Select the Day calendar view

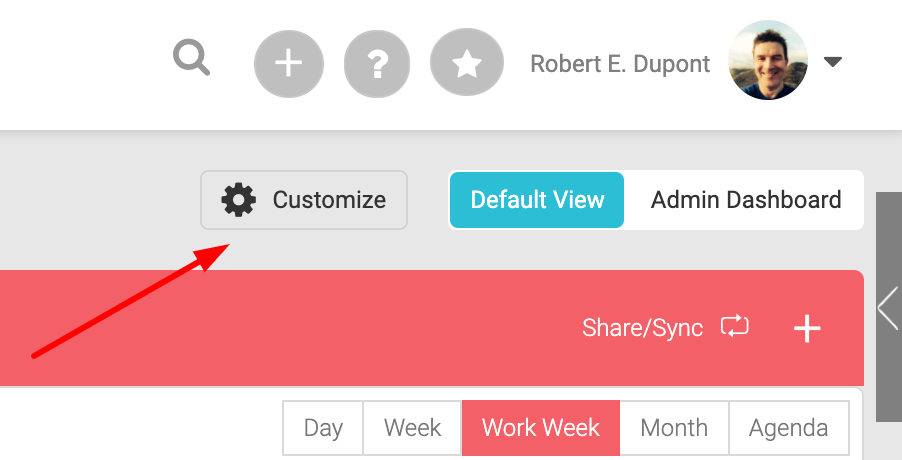click(x=323, y=428)
